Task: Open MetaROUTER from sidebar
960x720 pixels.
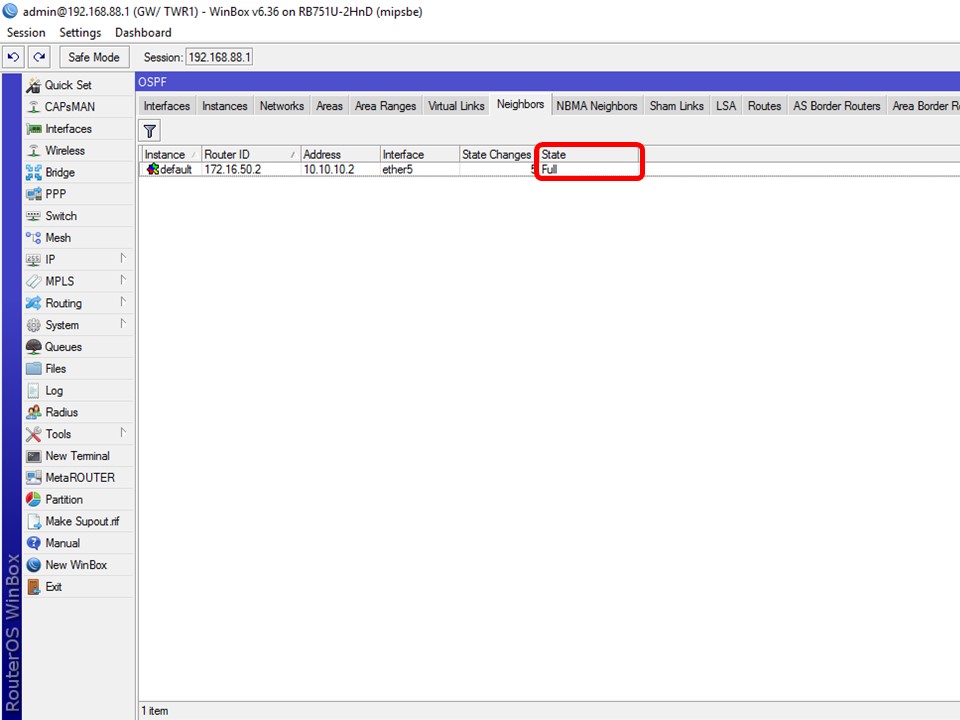Action: pyautogui.click(x=78, y=478)
